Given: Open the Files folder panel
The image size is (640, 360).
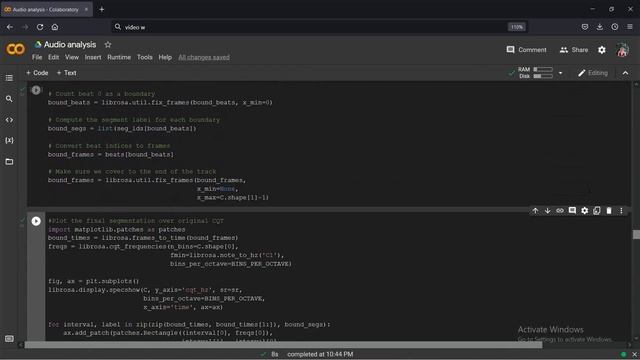Looking at the screenshot, I should pos(9,162).
